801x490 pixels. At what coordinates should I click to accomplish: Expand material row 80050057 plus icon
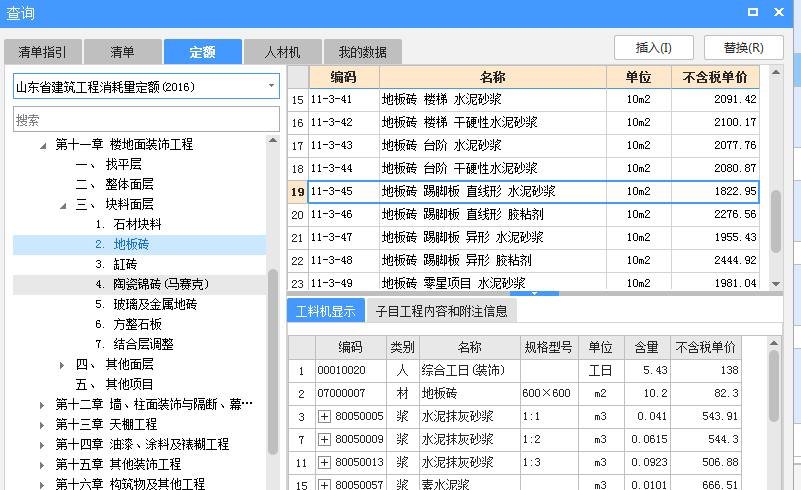(324, 484)
